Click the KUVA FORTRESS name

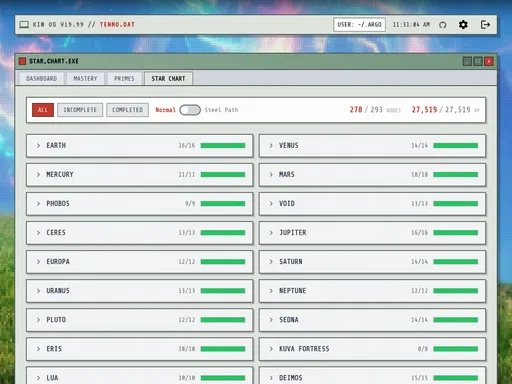(304, 349)
